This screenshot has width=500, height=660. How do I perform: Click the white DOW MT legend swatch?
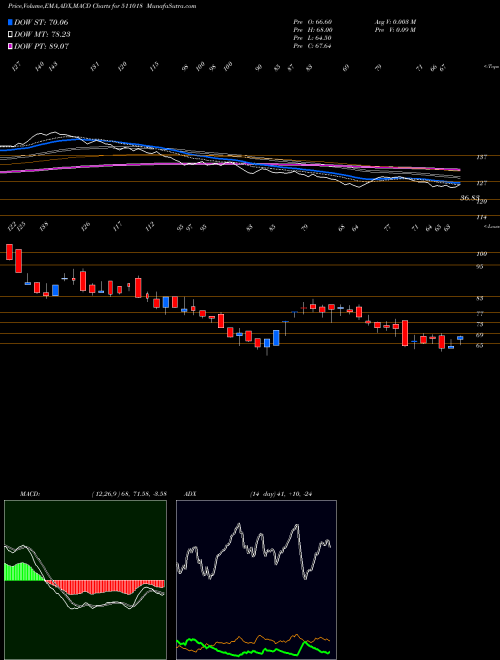click(x=11, y=35)
